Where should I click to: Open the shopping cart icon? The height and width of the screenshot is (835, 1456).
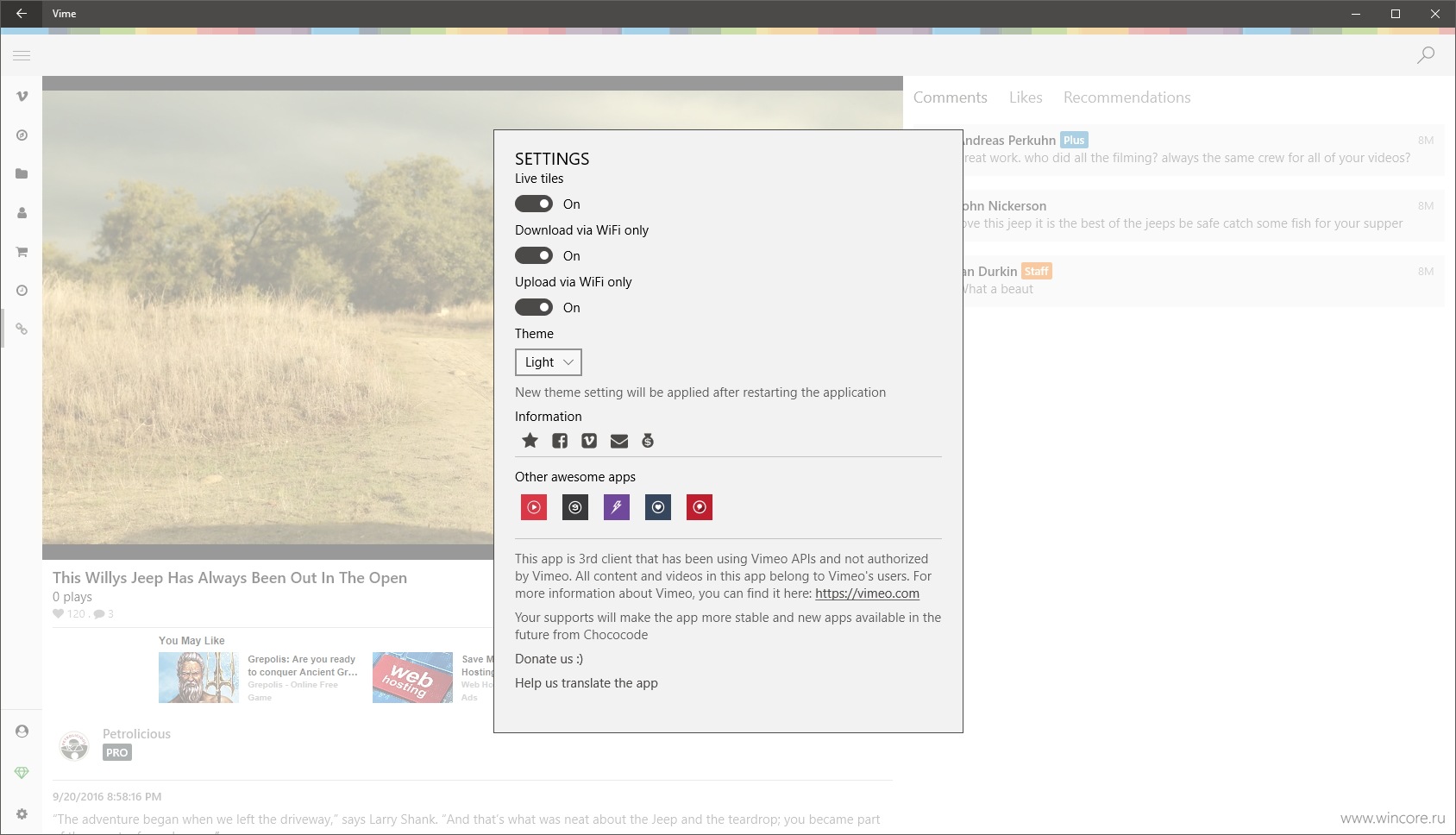22,251
